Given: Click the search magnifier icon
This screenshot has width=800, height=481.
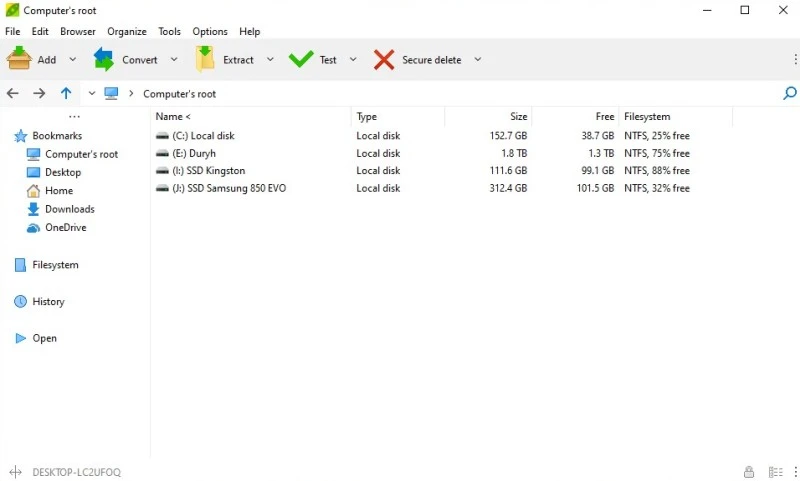Looking at the screenshot, I should [x=789, y=93].
